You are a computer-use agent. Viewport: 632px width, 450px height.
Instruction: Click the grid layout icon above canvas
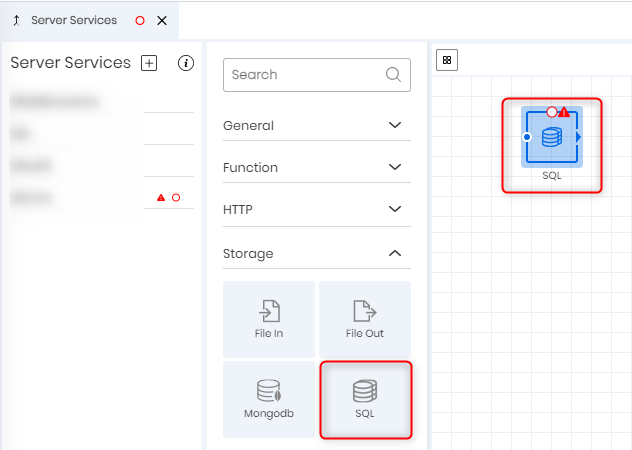tap(447, 60)
